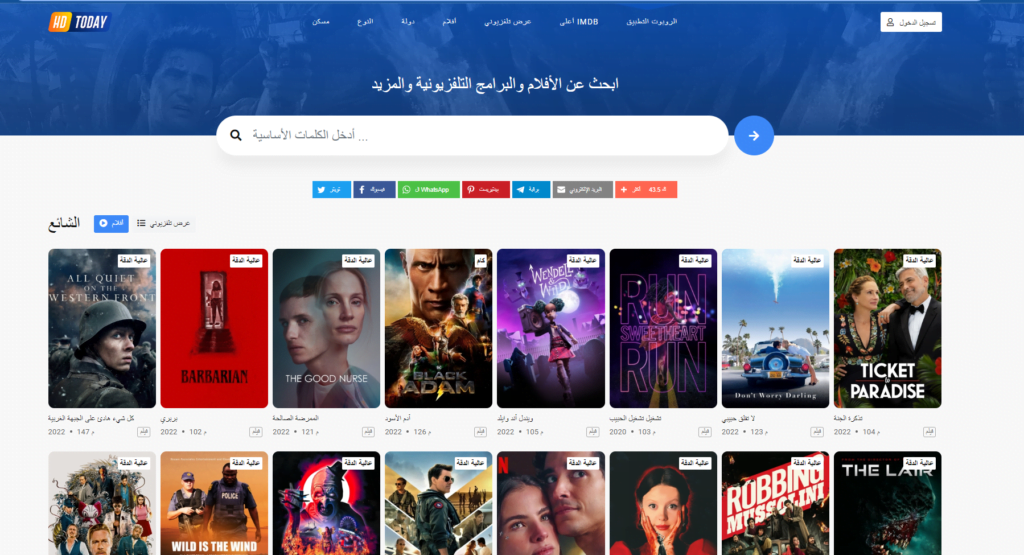Open the Android app nav item
This screenshot has height=555, width=1024.
coord(651,22)
